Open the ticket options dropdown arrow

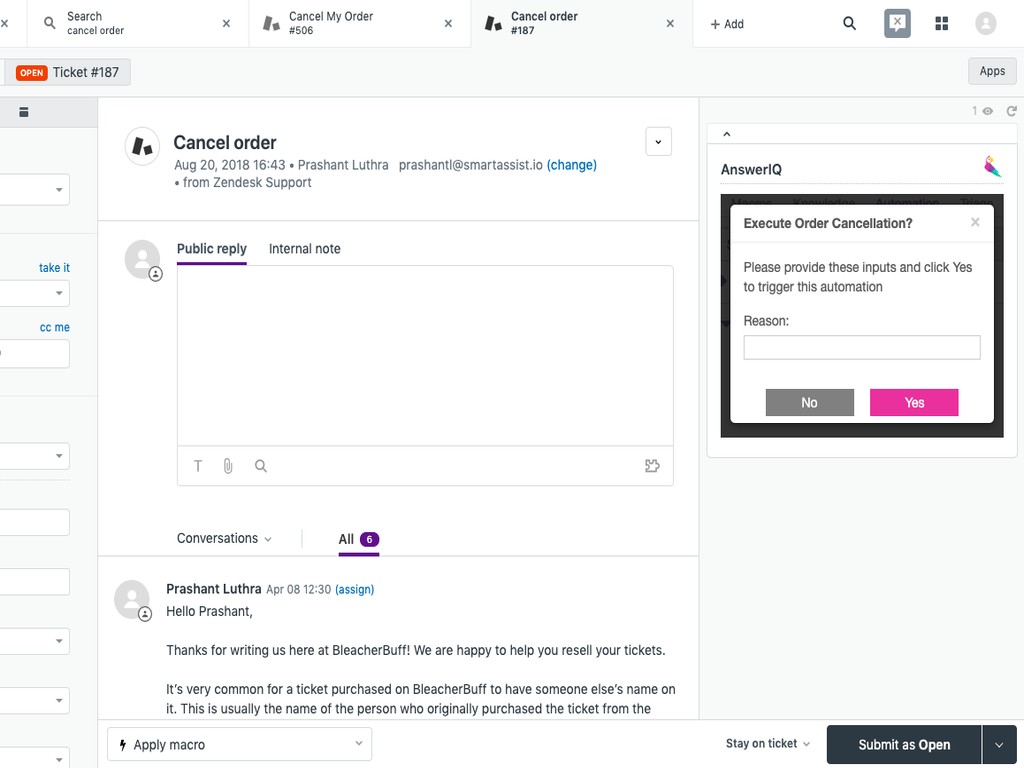pyautogui.click(x=658, y=142)
